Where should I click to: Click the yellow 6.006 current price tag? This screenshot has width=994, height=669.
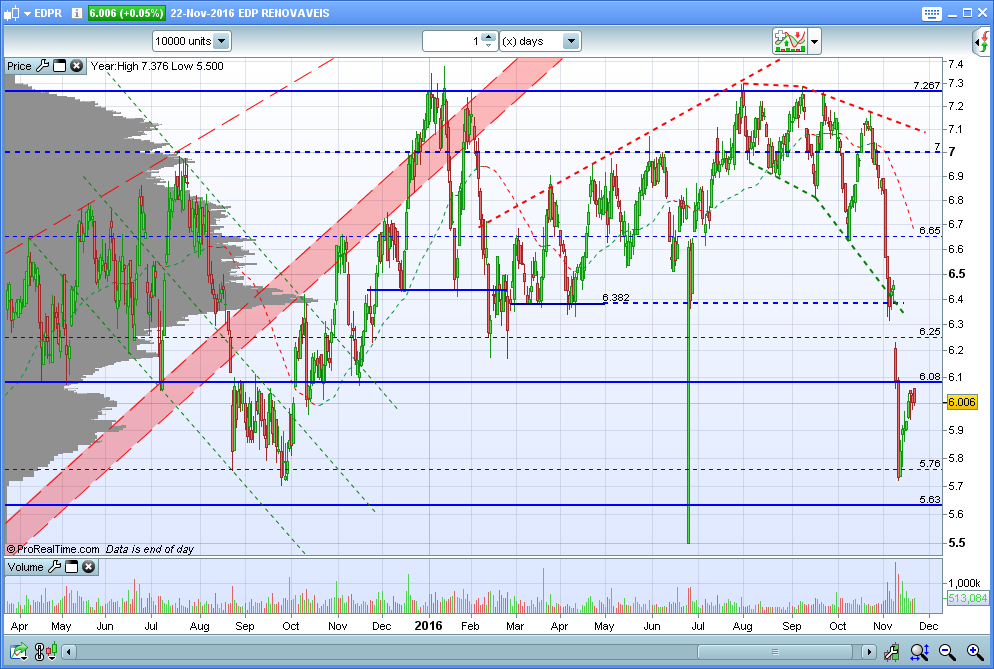tap(962, 402)
